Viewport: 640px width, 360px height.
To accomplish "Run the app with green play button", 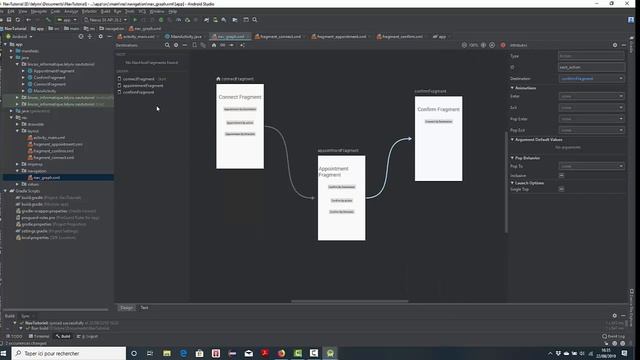I will point(135,20).
